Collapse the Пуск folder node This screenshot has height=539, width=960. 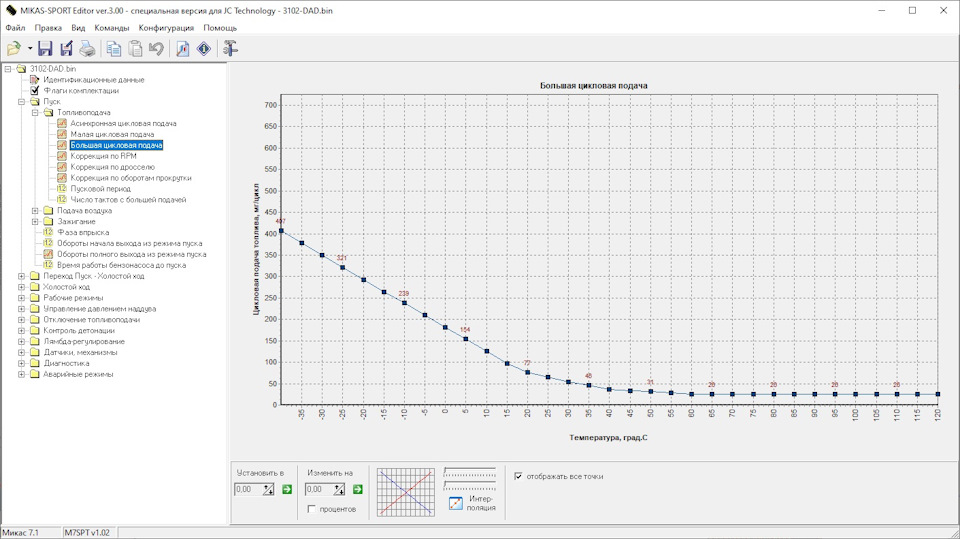point(21,102)
